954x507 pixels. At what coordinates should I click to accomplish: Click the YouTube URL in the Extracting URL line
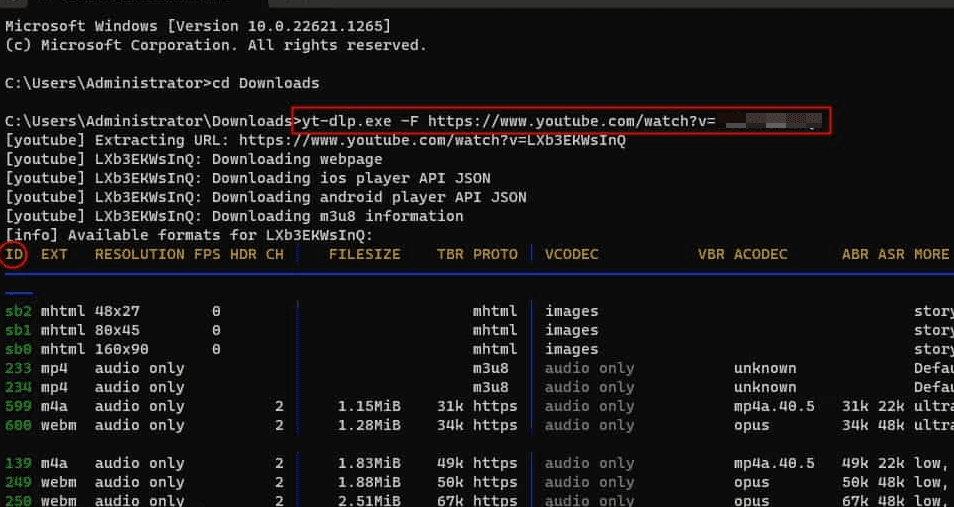pos(432,140)
